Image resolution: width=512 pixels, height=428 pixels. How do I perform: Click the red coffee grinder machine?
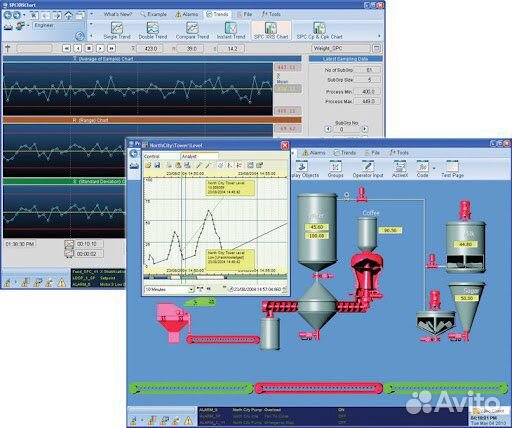point(366,275)
